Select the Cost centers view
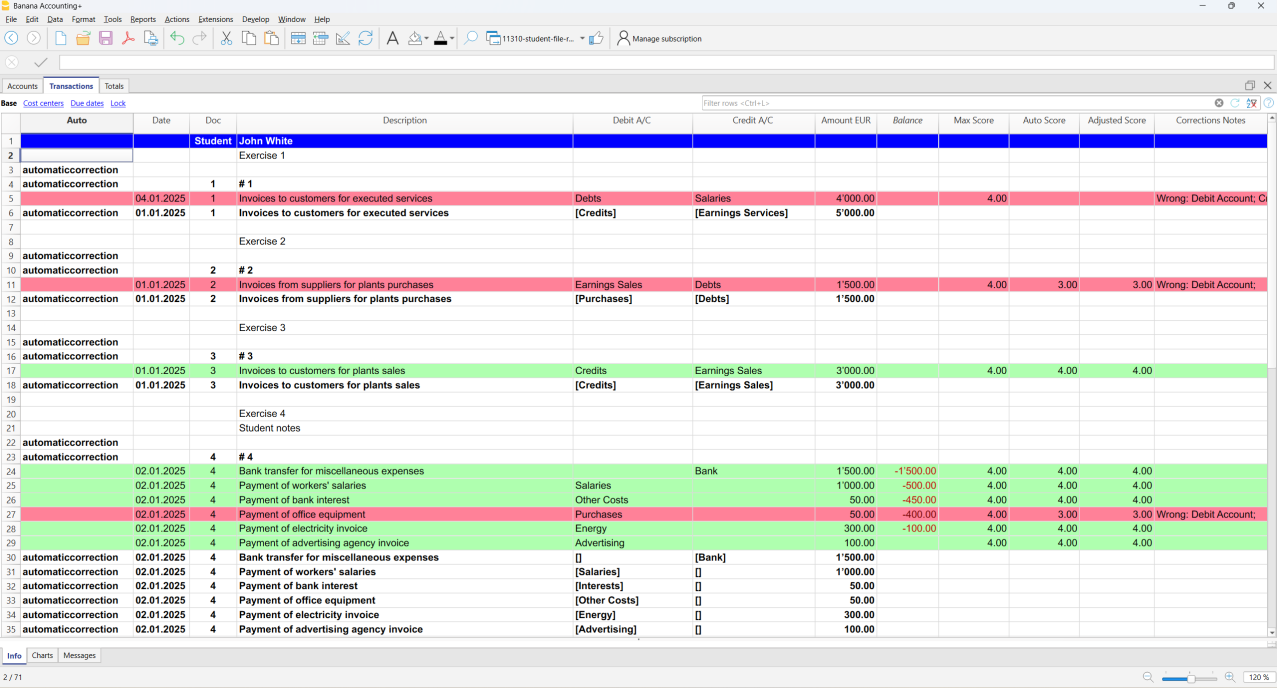The width and height of the screenshot is (1277, 688). coord(43,103)
